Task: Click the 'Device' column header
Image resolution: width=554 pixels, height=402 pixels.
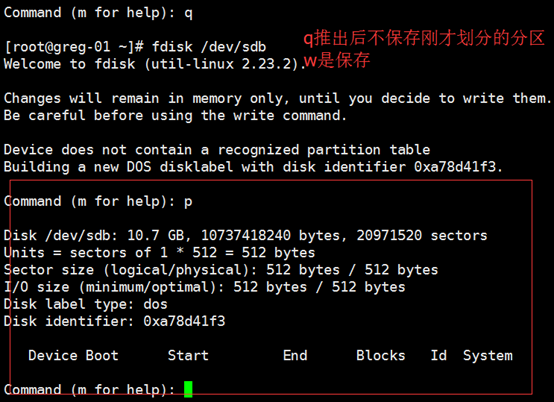Action: tap(53, 355)
